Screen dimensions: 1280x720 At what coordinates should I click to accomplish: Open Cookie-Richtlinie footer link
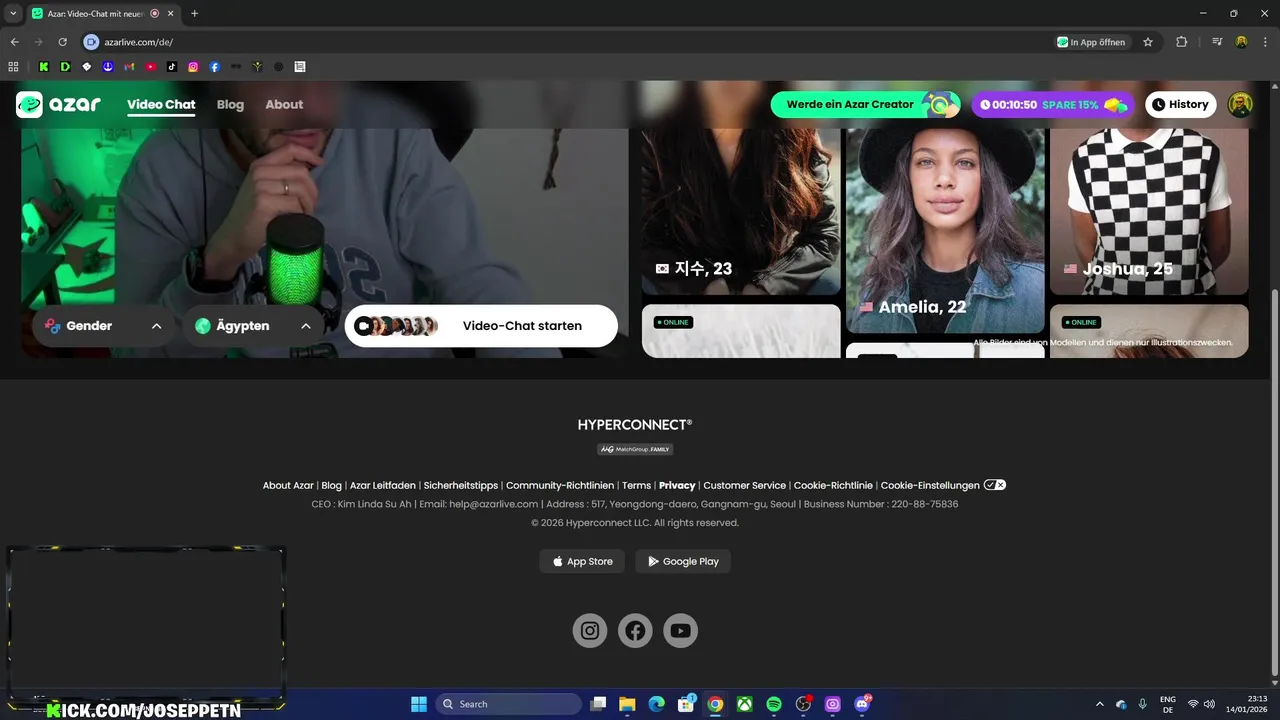833,485
